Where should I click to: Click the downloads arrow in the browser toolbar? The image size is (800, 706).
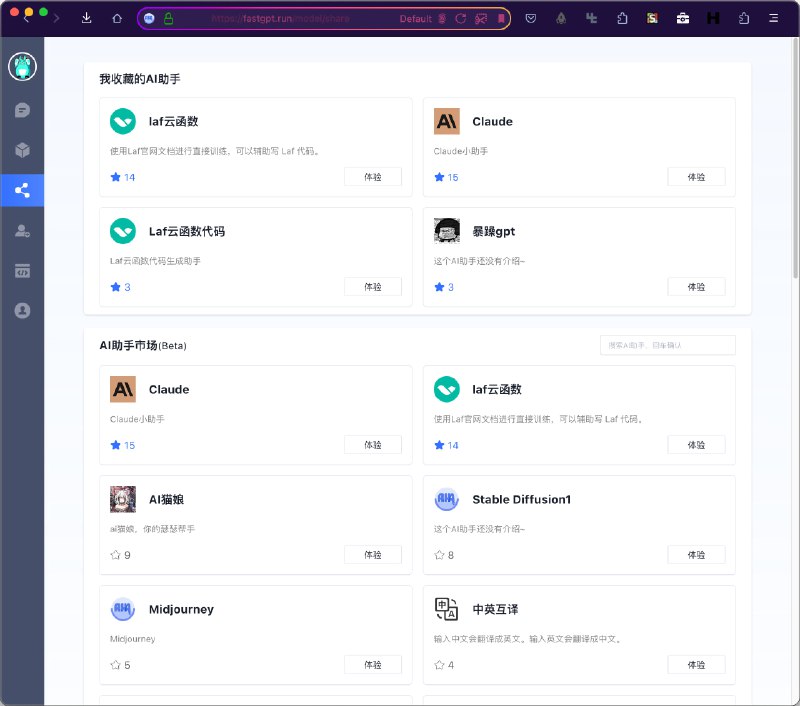[87, 18]
